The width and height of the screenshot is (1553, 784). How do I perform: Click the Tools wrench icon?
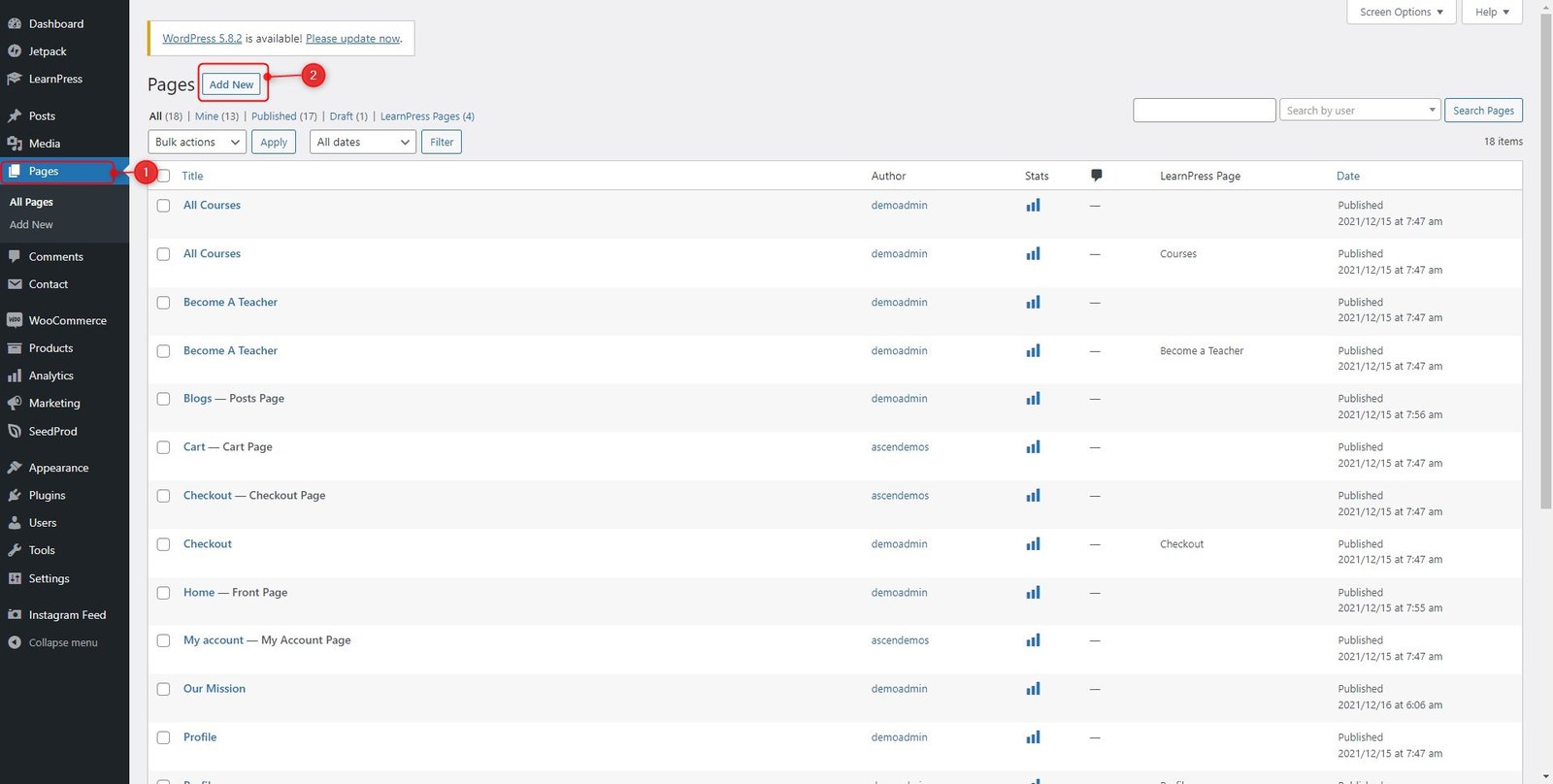point(15,550)
